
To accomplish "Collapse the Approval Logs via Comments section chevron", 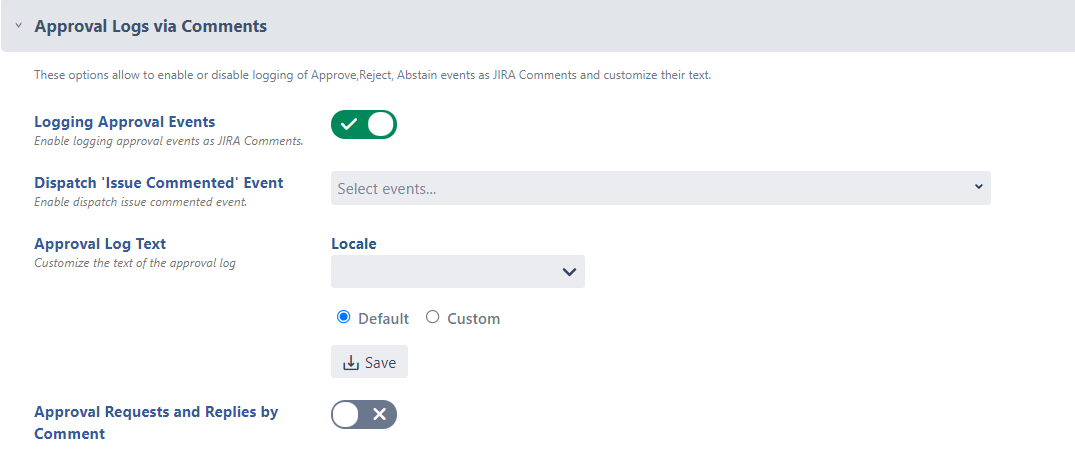I will point(18,26).
